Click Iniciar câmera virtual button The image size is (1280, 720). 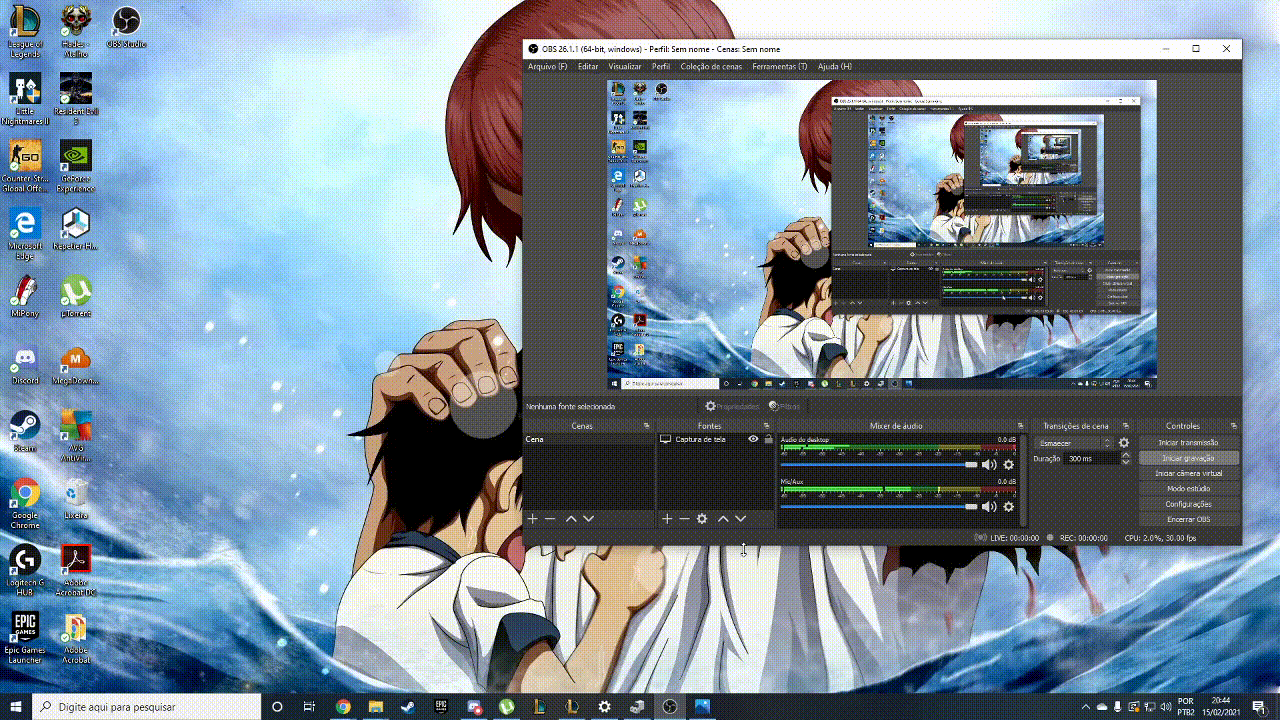(1189, 474)
